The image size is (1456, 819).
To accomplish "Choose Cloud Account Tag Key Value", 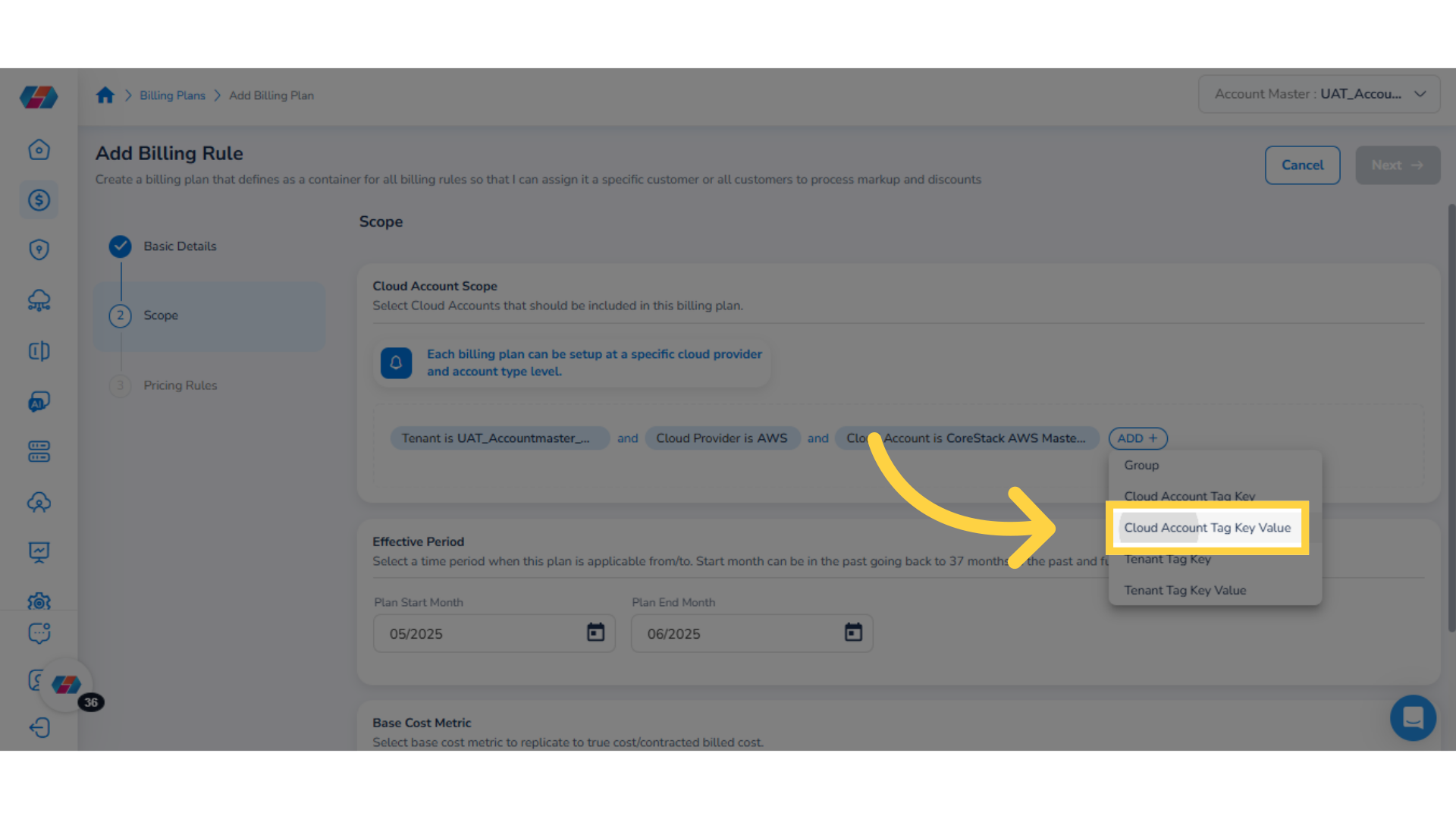I will 1207,528.
